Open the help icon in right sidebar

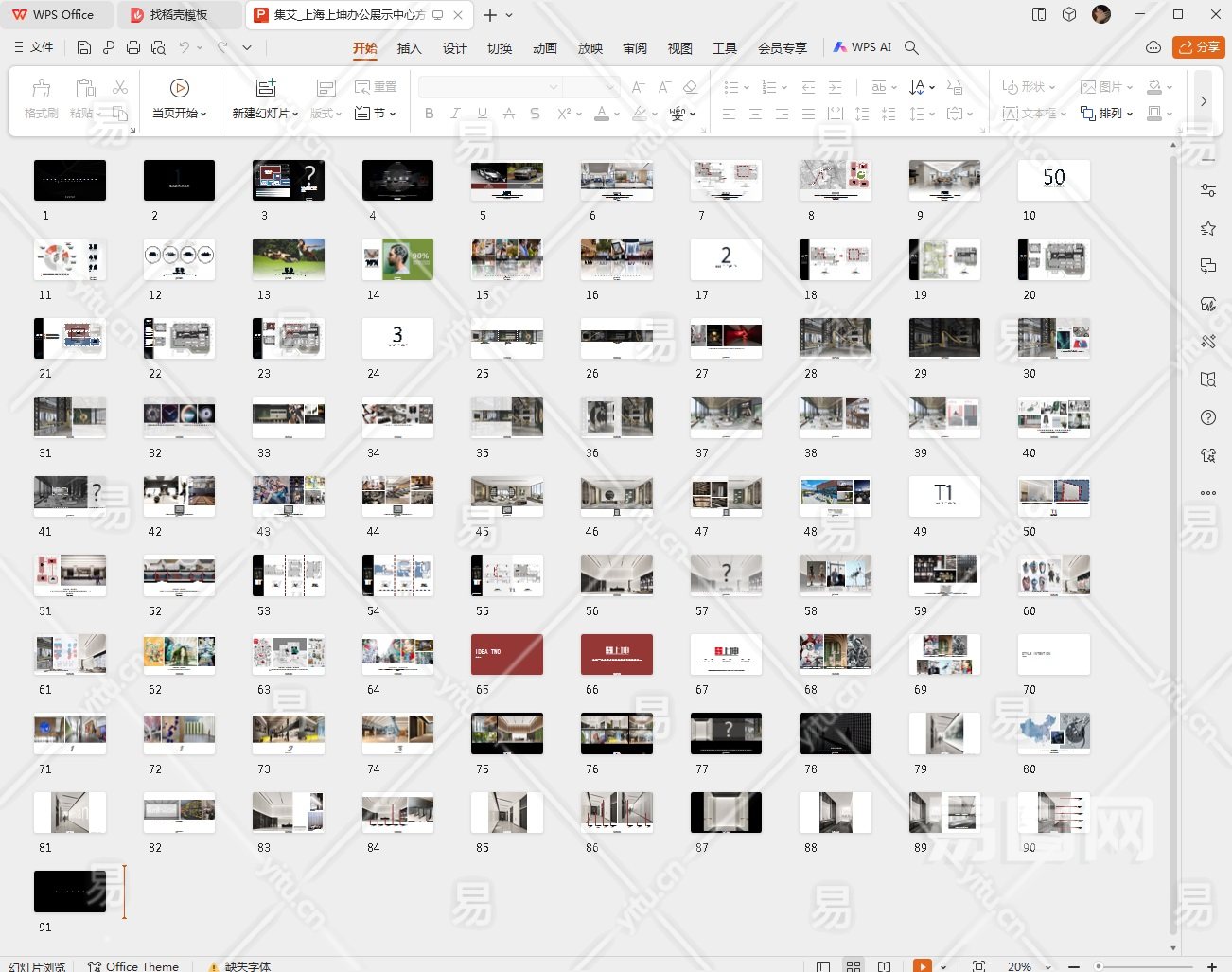(x=1208, y=417)
